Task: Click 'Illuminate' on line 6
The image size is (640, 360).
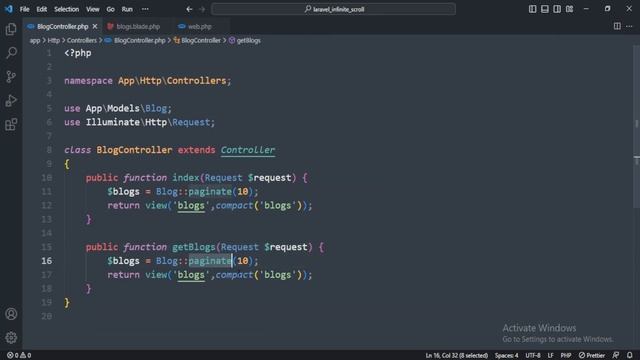Action: tap(113, 122)
